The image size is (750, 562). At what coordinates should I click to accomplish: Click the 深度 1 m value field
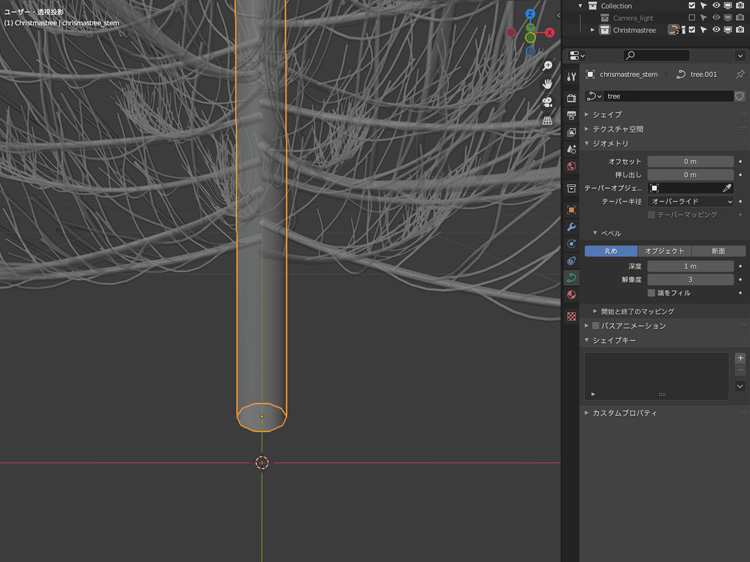[690, 266]
